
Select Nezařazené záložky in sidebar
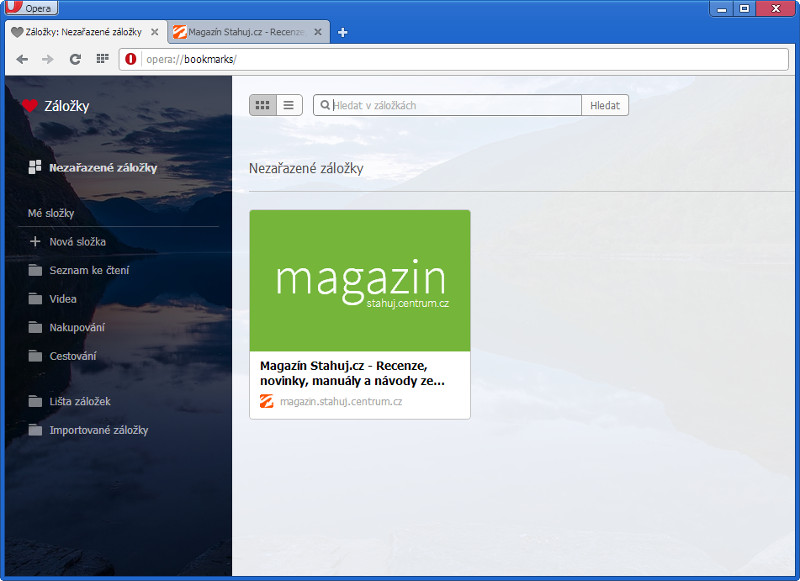pyautogui.click(x=103, y=168)
